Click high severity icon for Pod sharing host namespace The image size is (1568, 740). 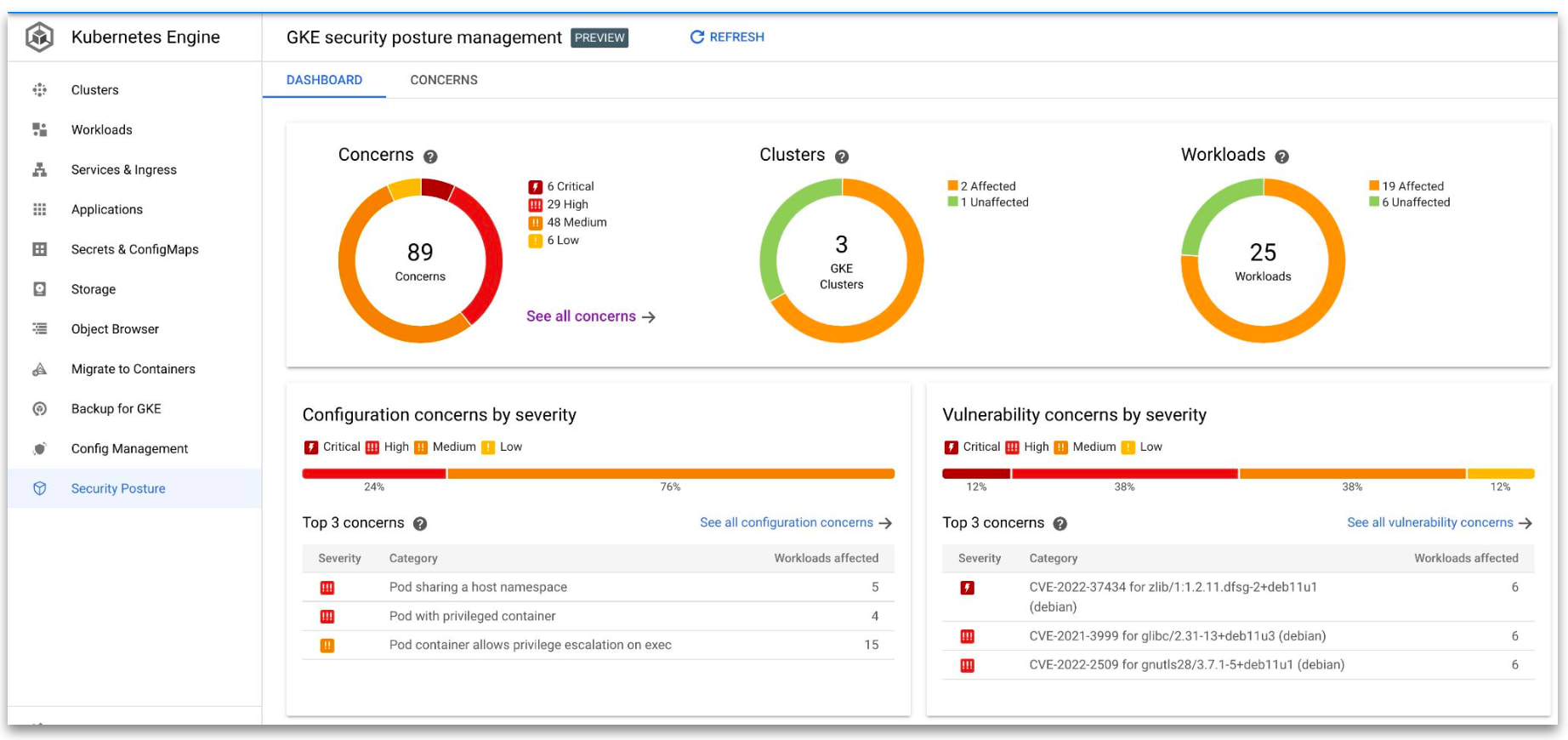327,588
